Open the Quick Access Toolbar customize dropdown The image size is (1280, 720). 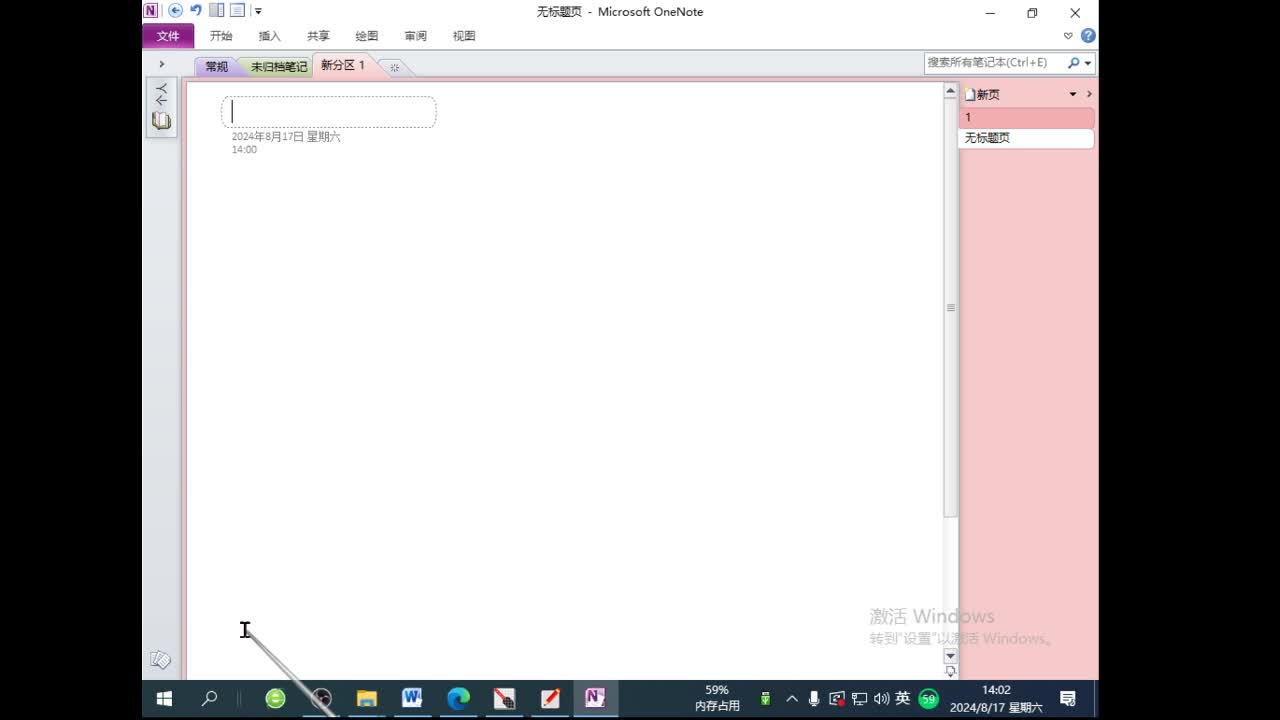[258, 12]
